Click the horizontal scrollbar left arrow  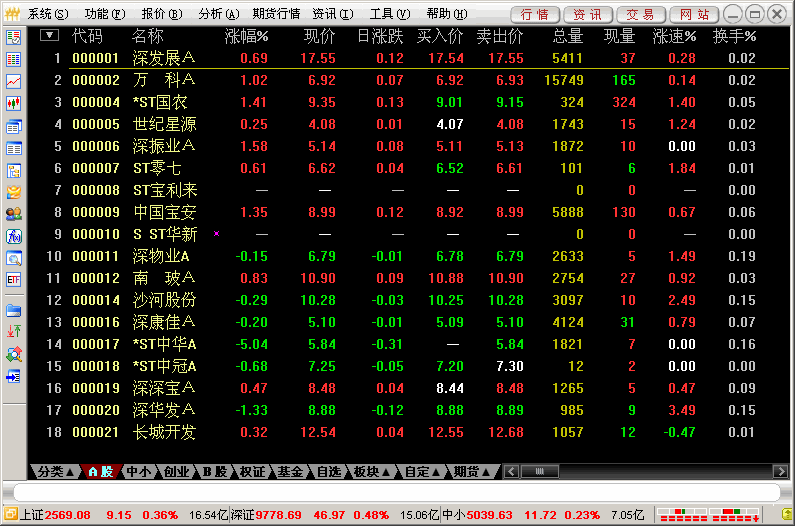[x=511, y=472]
